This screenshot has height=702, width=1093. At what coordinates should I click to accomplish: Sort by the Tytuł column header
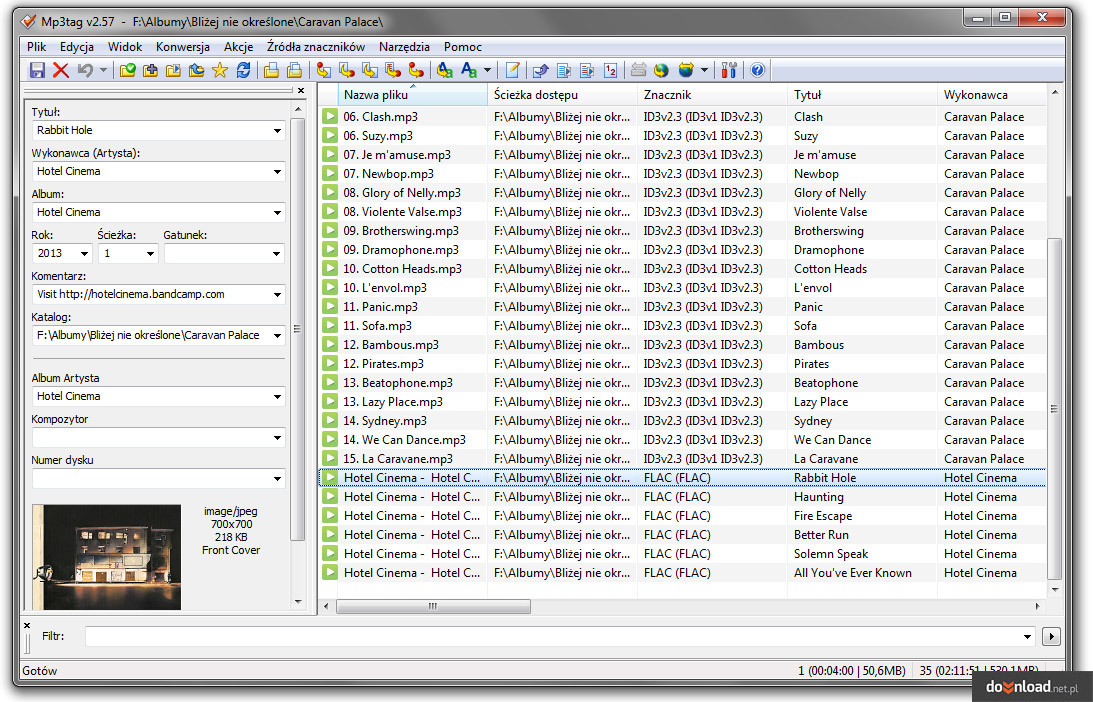point(862,95)
